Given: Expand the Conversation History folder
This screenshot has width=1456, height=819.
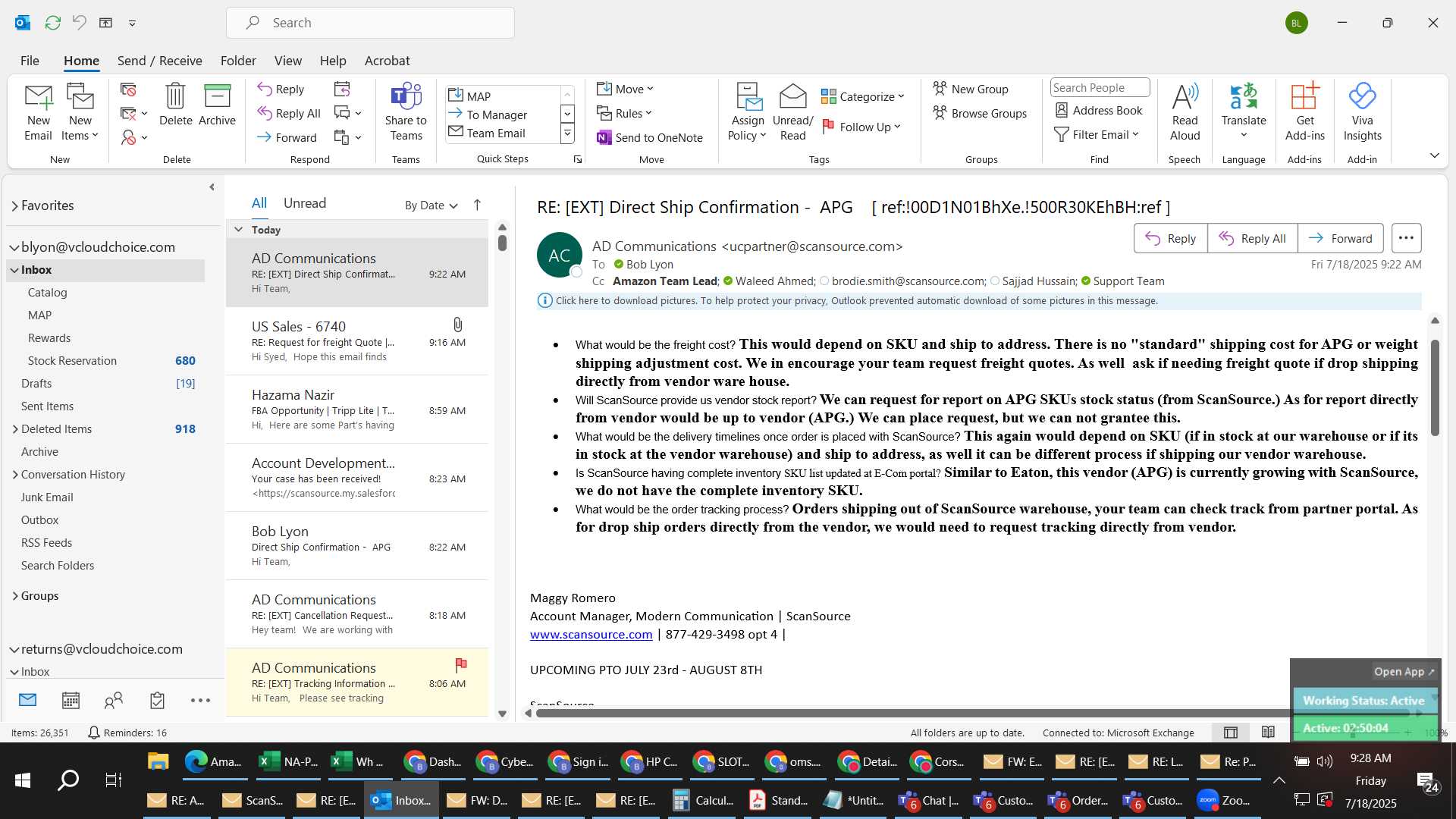Looking at the screenshot, I should pos(15,475).
